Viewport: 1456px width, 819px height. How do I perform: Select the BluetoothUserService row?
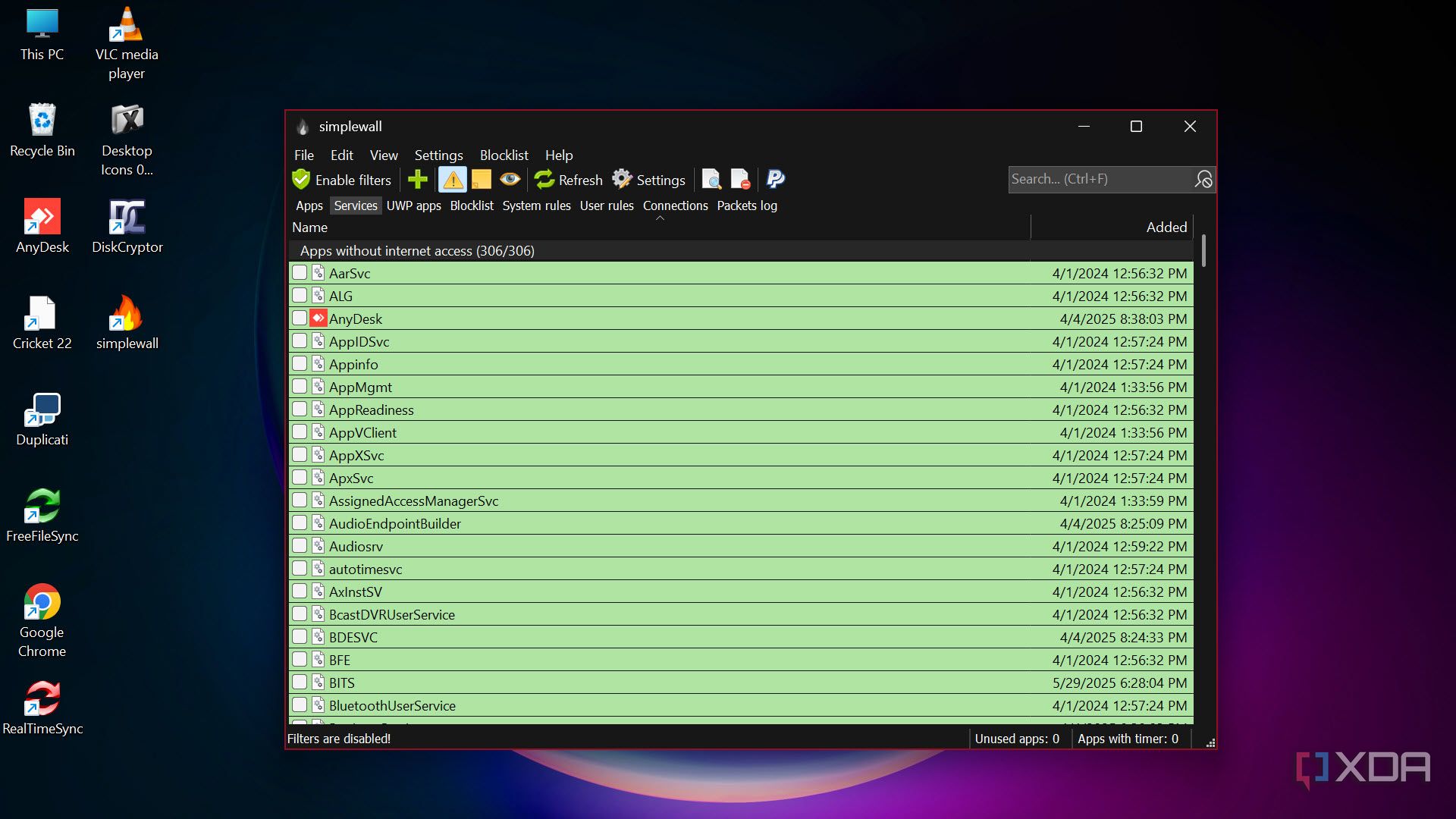pyautogui.click(x=741, y=705)
